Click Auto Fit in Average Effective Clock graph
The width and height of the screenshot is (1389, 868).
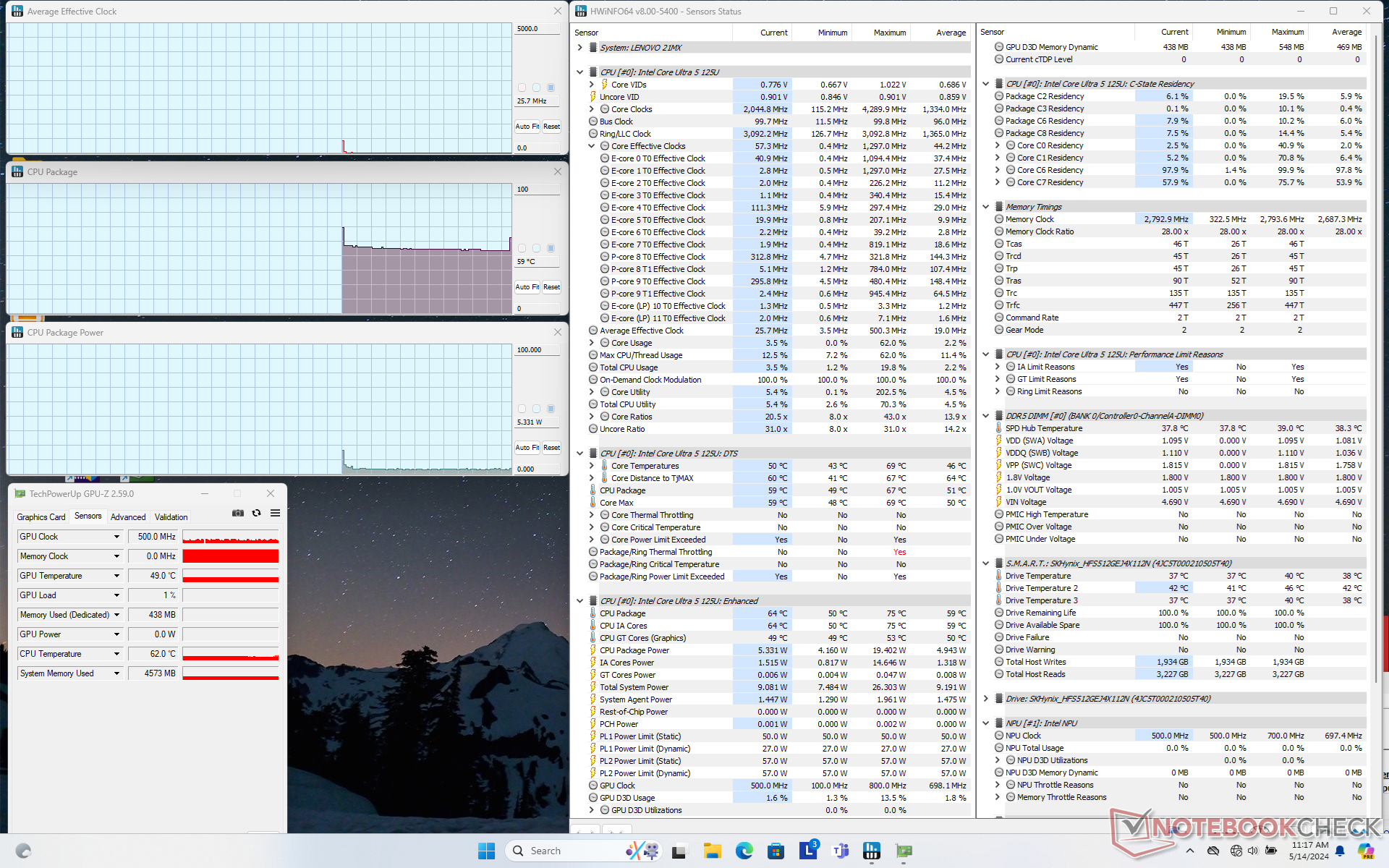pos(527,127)
